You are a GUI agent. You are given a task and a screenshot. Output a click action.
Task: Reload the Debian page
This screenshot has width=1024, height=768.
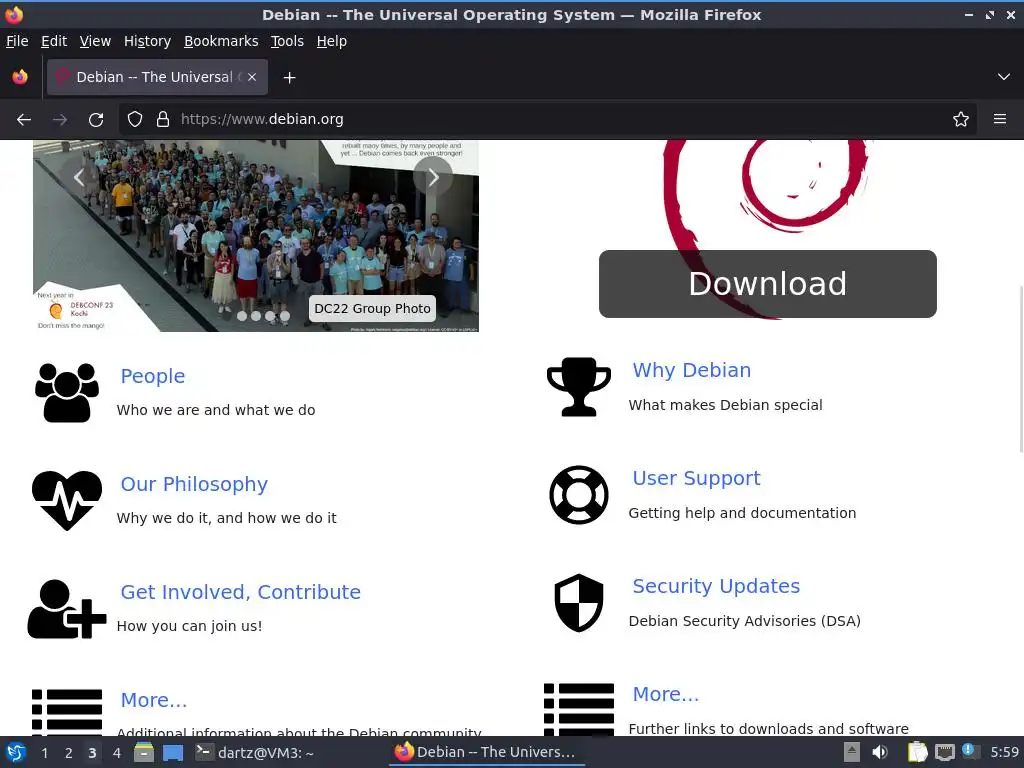pos(96,120)
